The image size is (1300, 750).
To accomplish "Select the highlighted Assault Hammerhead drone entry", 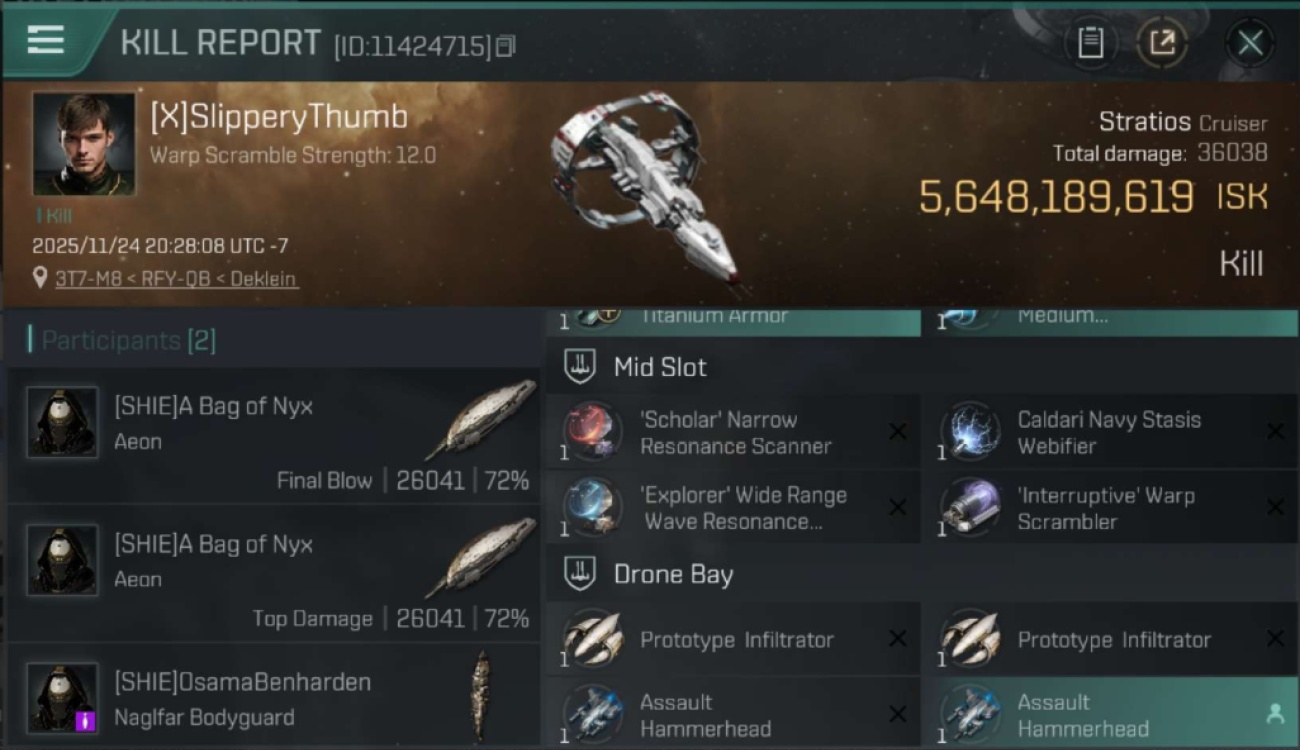I will pyautogui.click(x=1109, y=713).
